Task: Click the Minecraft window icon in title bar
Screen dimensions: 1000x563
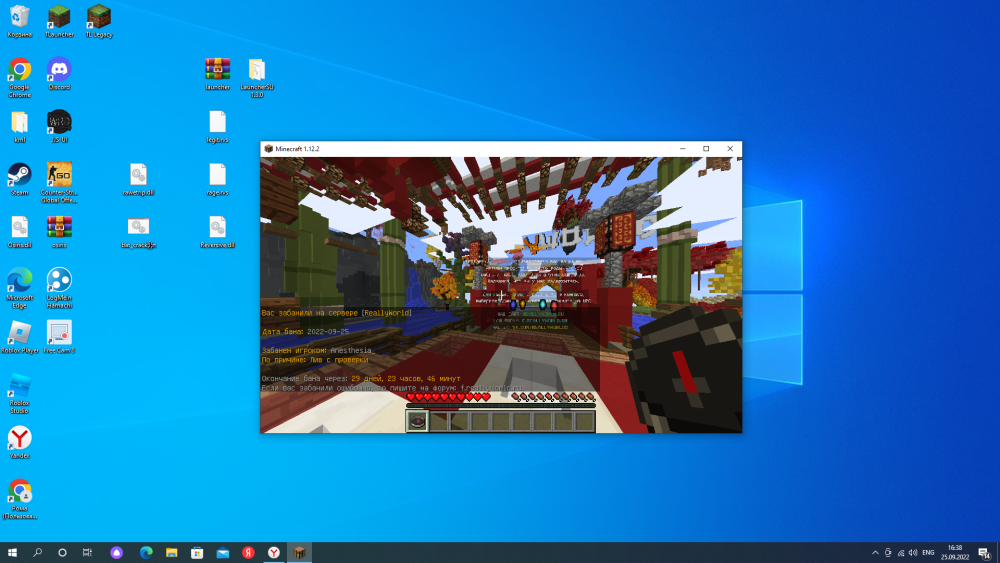Action: coord(268,149)
